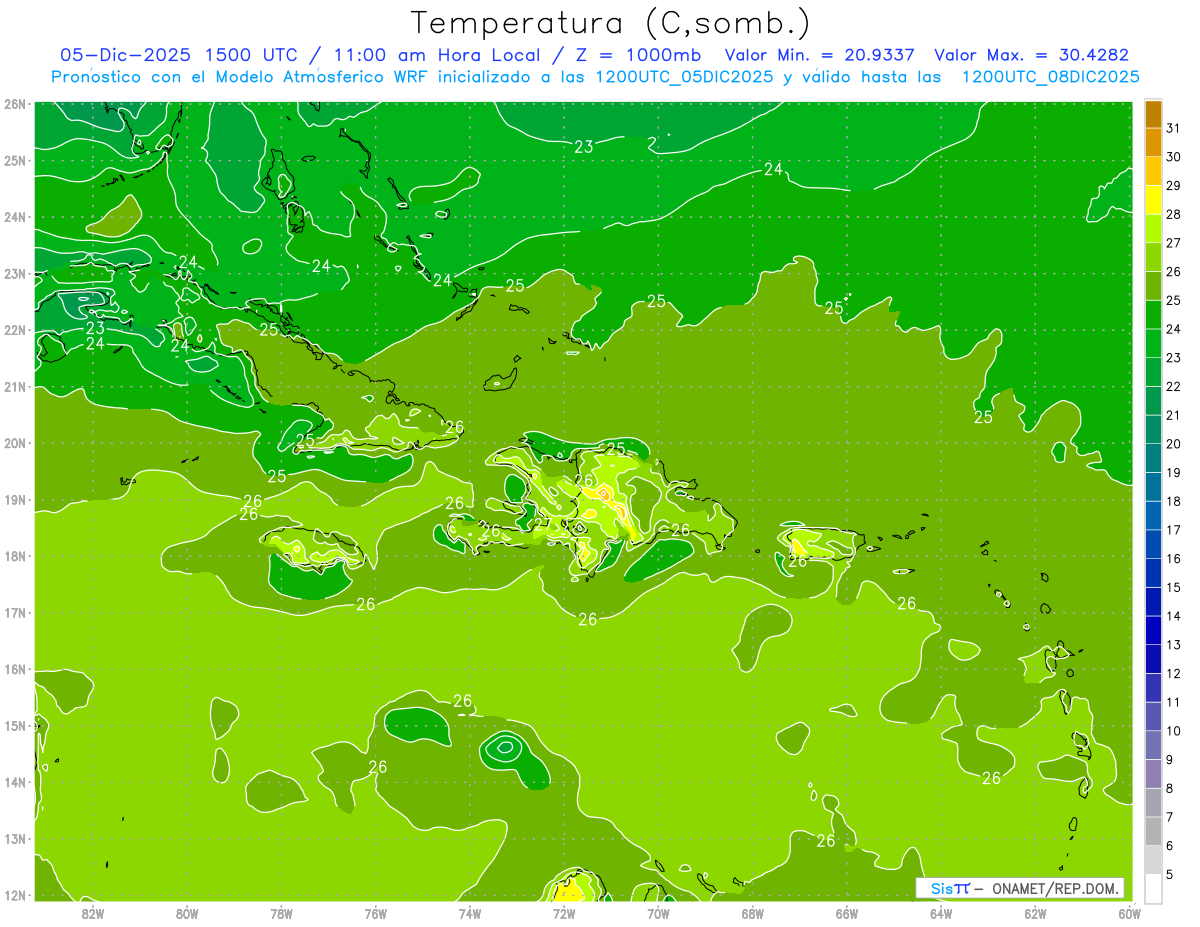
Task: Click the longitude axis label '66W'
Action: click(x=847, y=914)
